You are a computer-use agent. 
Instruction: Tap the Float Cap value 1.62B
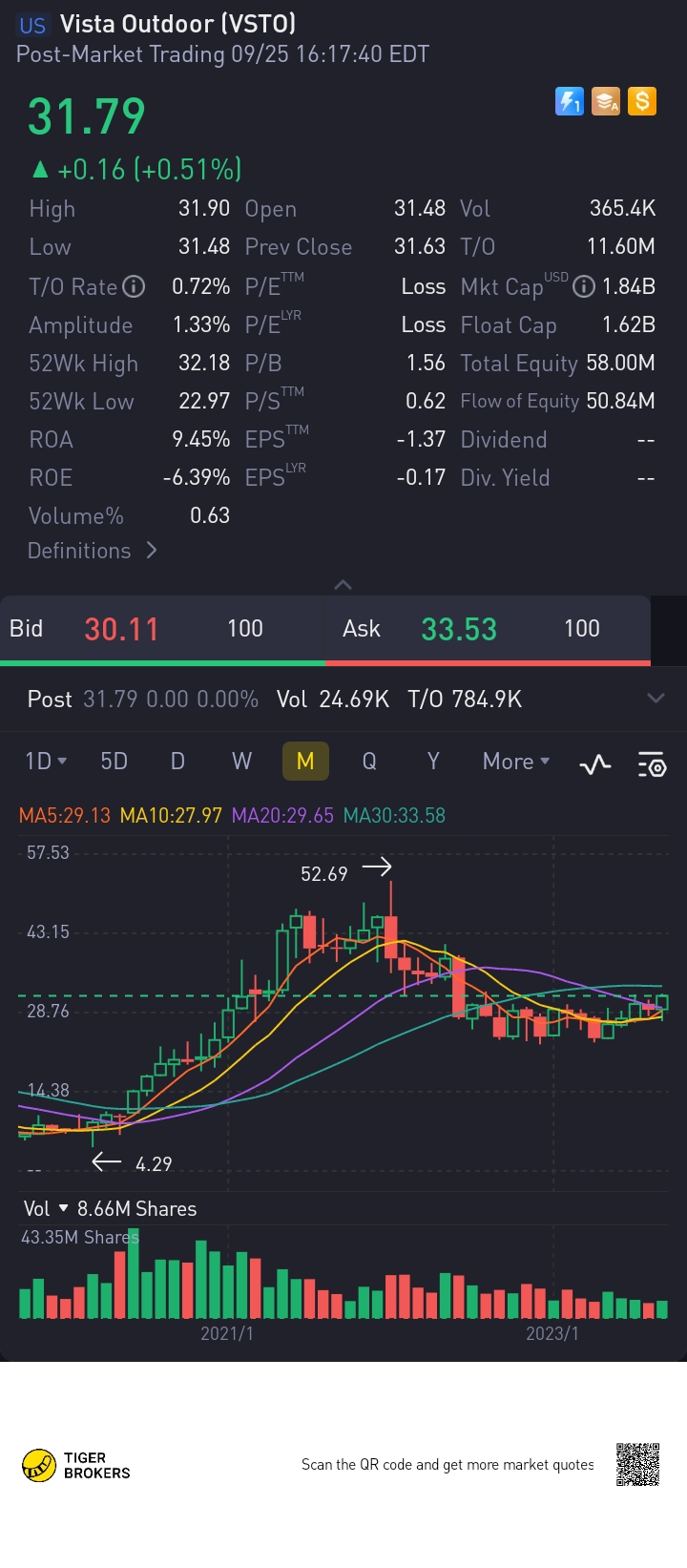628,325
